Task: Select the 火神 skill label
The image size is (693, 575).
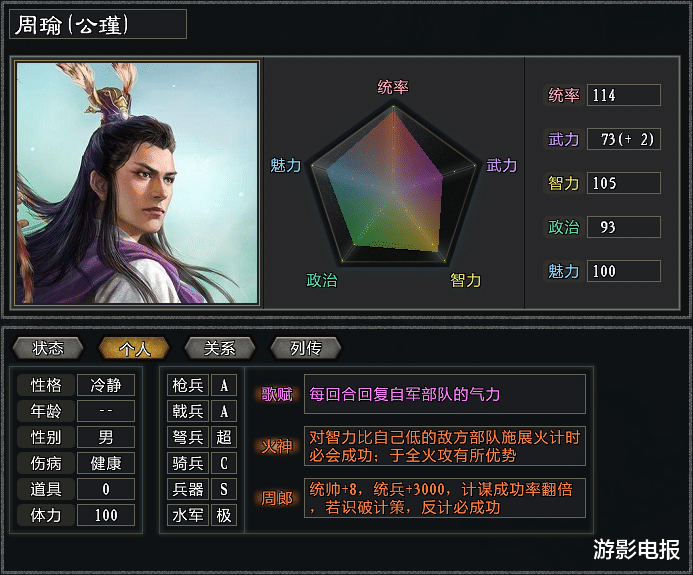Action: coord(277,446)
